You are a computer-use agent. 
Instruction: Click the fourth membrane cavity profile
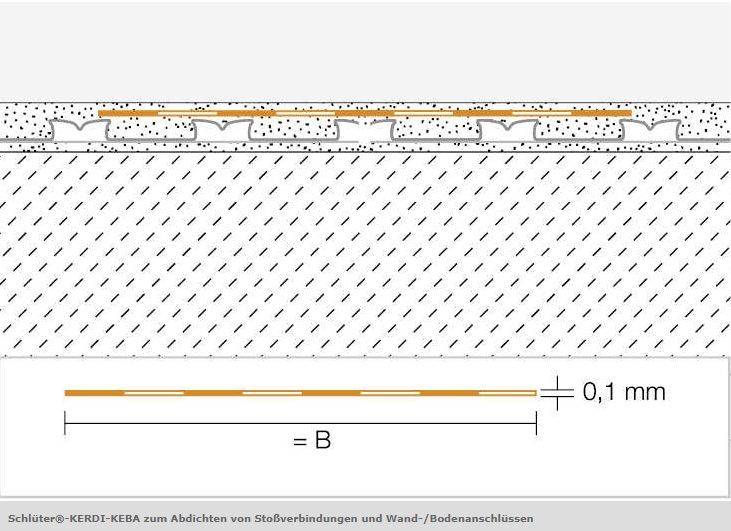(507, 130)
